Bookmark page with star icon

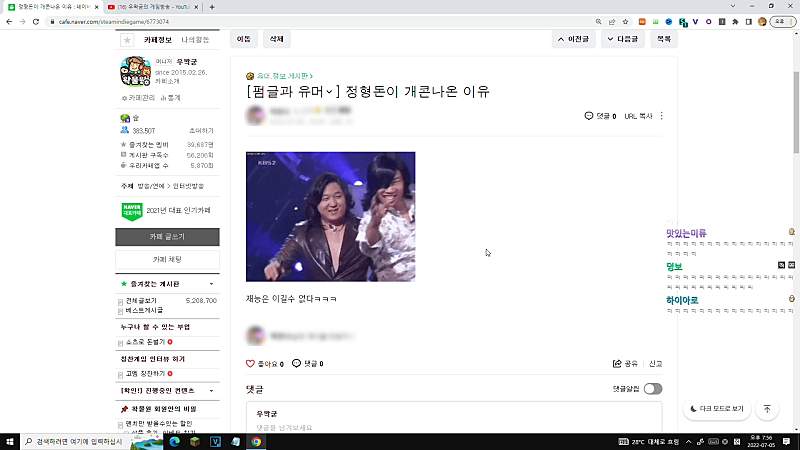point(625,22)
